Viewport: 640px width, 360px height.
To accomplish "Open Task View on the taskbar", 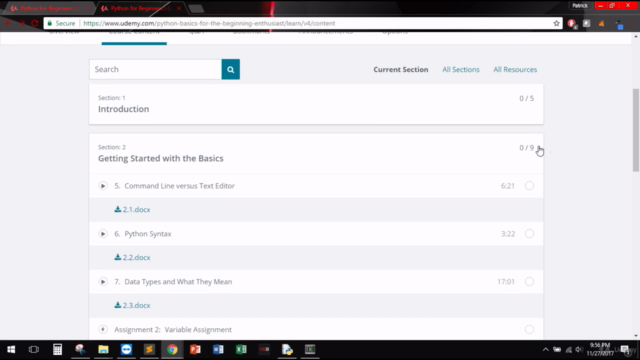I will coord(34,349).
